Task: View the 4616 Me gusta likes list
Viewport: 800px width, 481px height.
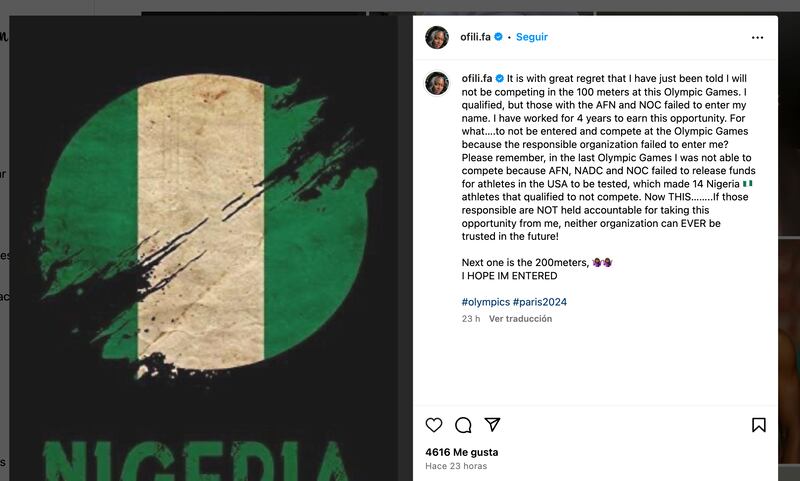Action: [x=462, y=452]
